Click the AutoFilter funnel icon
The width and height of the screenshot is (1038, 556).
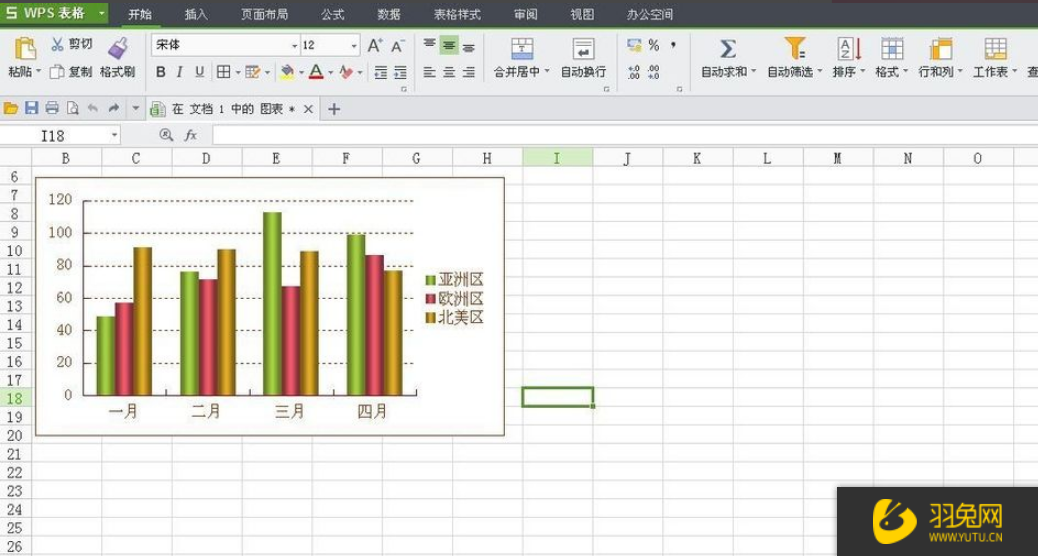click(x=794, y=48)
